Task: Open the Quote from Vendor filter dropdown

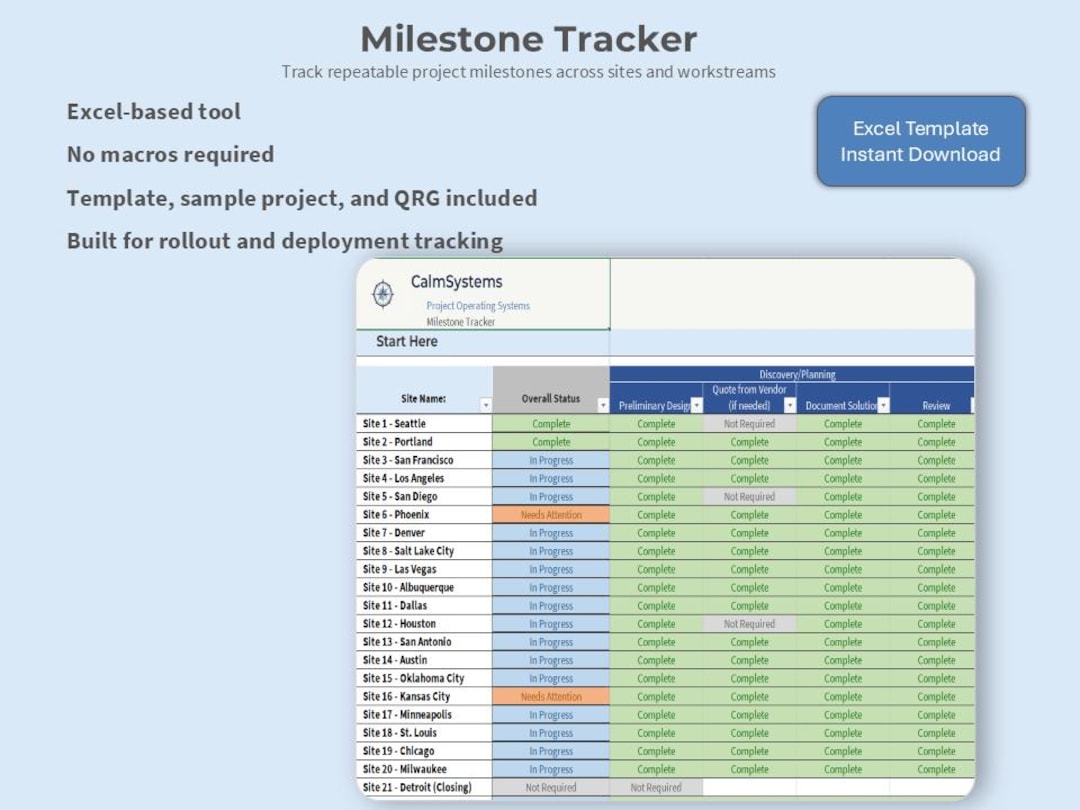Action: pos(790,406)
